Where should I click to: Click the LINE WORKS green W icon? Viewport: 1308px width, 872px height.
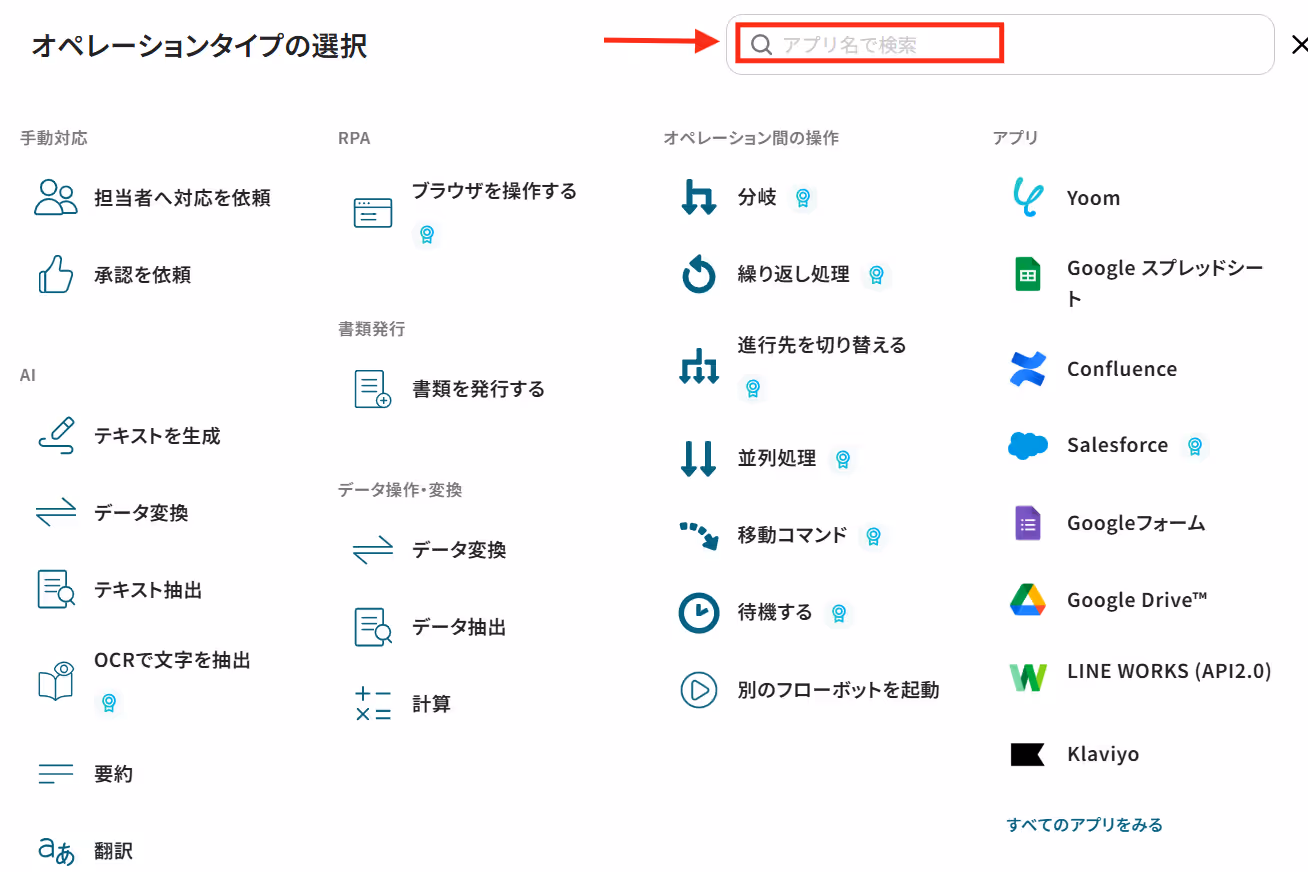pyautogui.click(x=1028, y=677)
